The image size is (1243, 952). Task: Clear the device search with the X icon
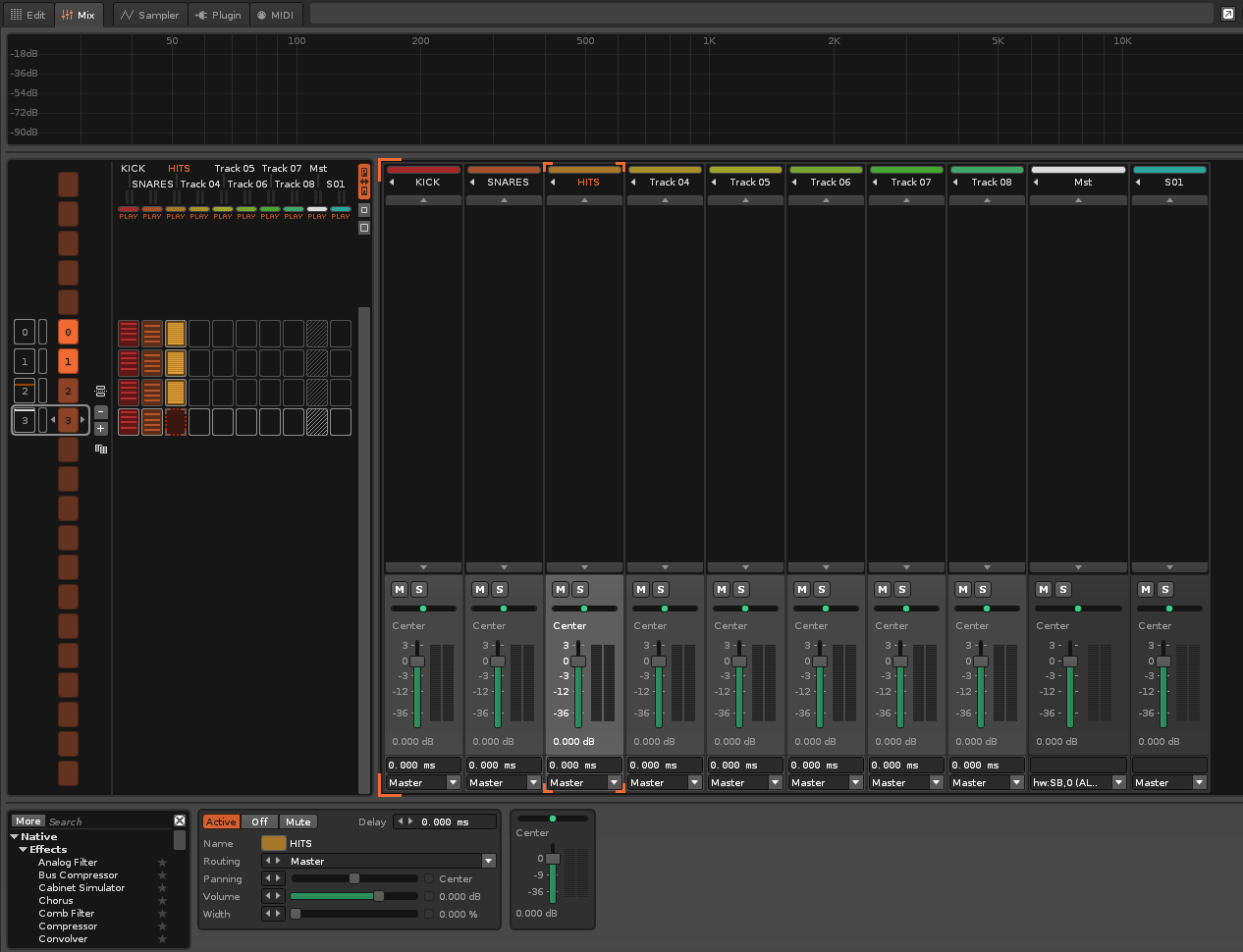point(180,820)
